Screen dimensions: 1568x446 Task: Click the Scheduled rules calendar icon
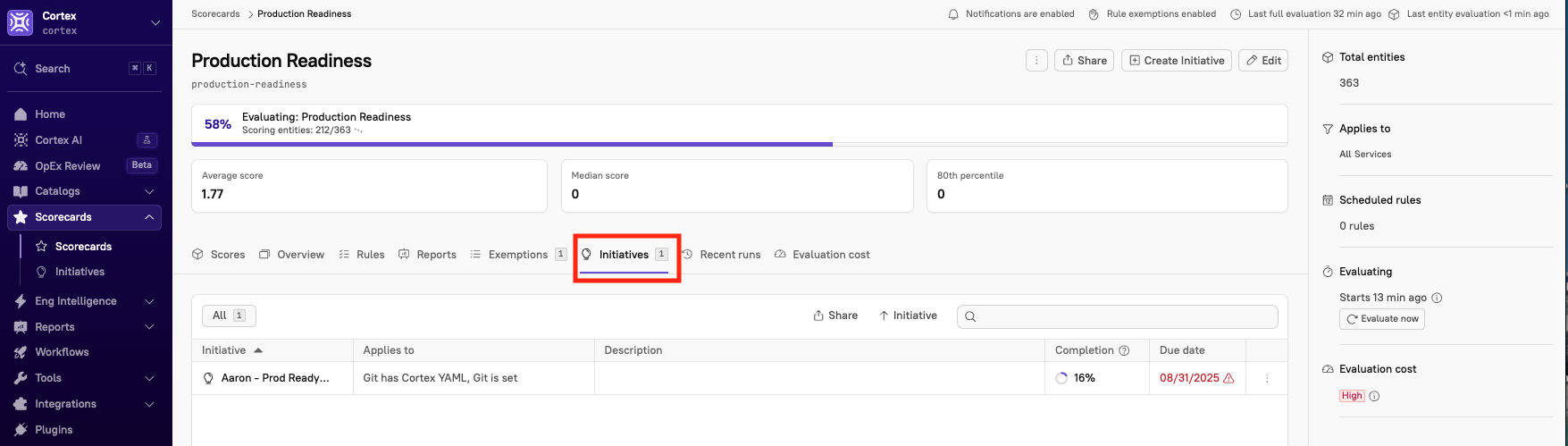(x=1328, y=200)
